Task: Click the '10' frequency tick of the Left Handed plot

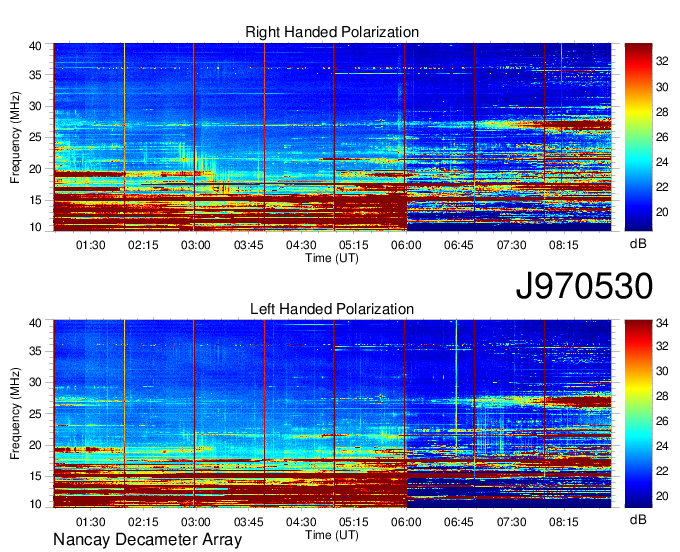Action: pos(35,504)
